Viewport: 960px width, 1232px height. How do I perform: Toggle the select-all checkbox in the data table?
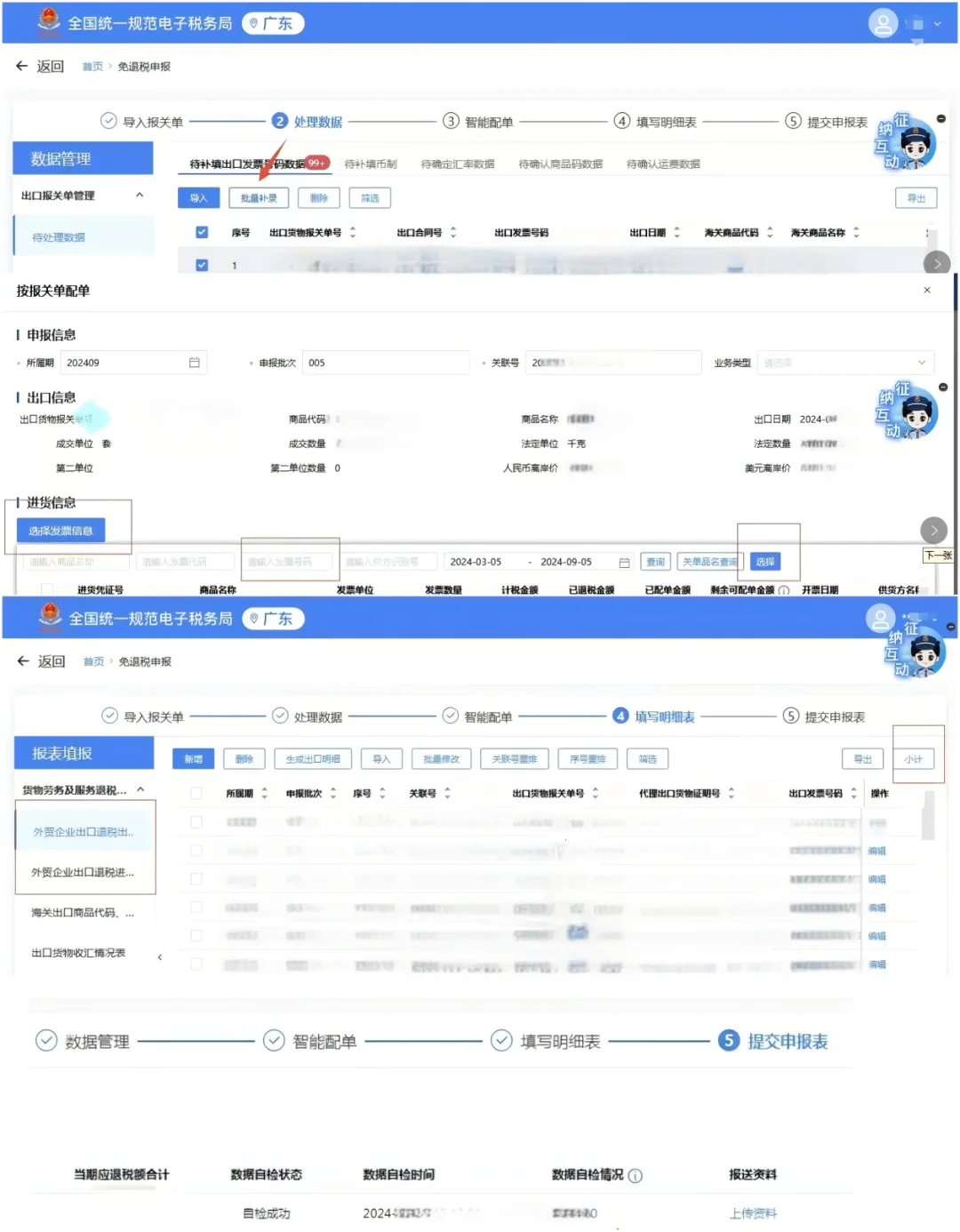click(x=202, y=231)
